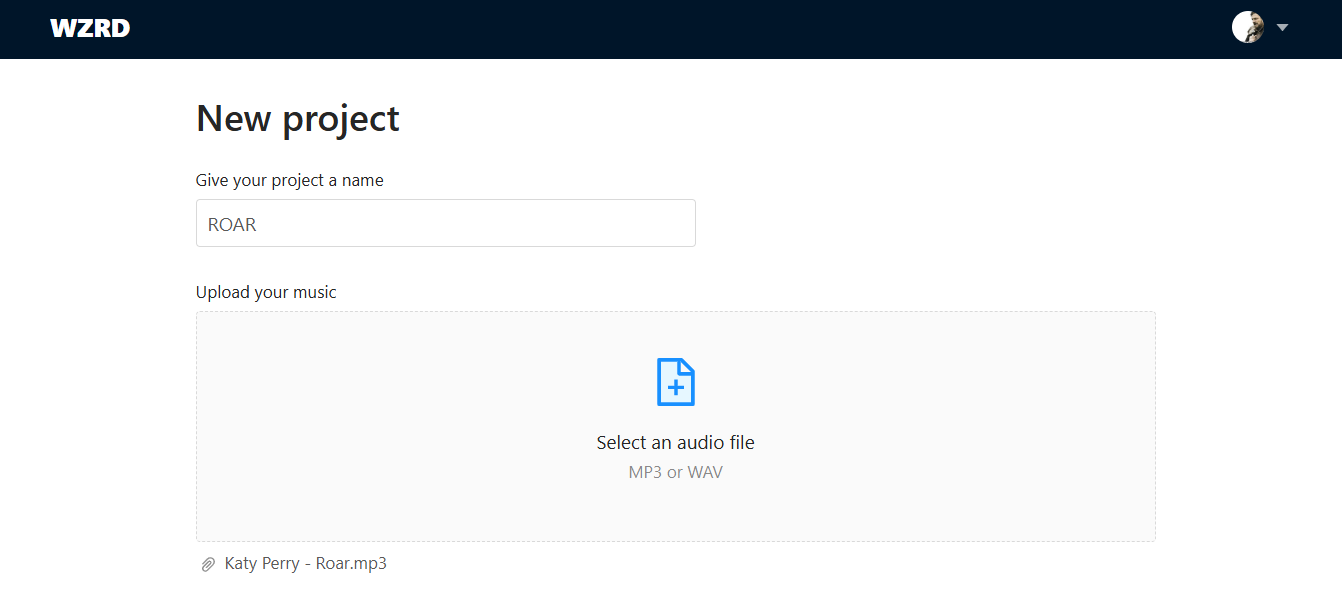
Task: Click the "project" word in the heading
Action: pos(341,118)
